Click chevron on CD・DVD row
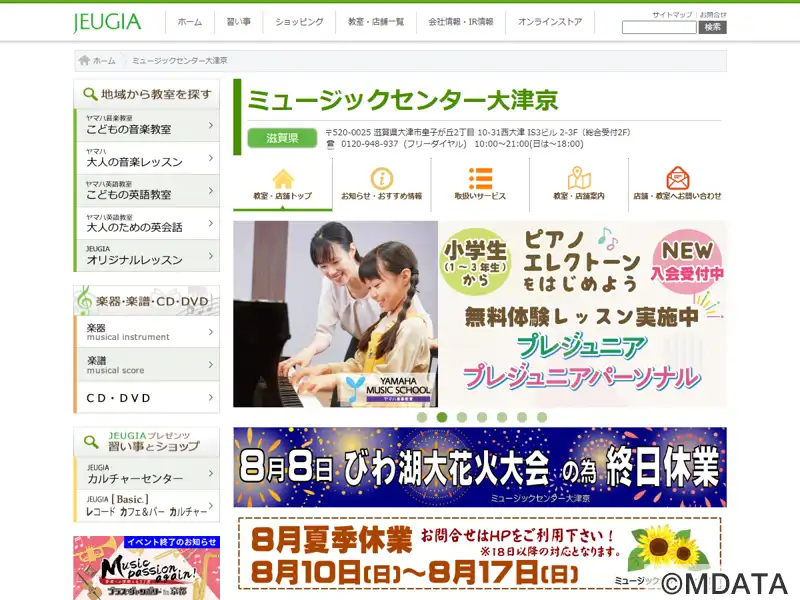Viewport: 800px width, 600px height. 211,397
